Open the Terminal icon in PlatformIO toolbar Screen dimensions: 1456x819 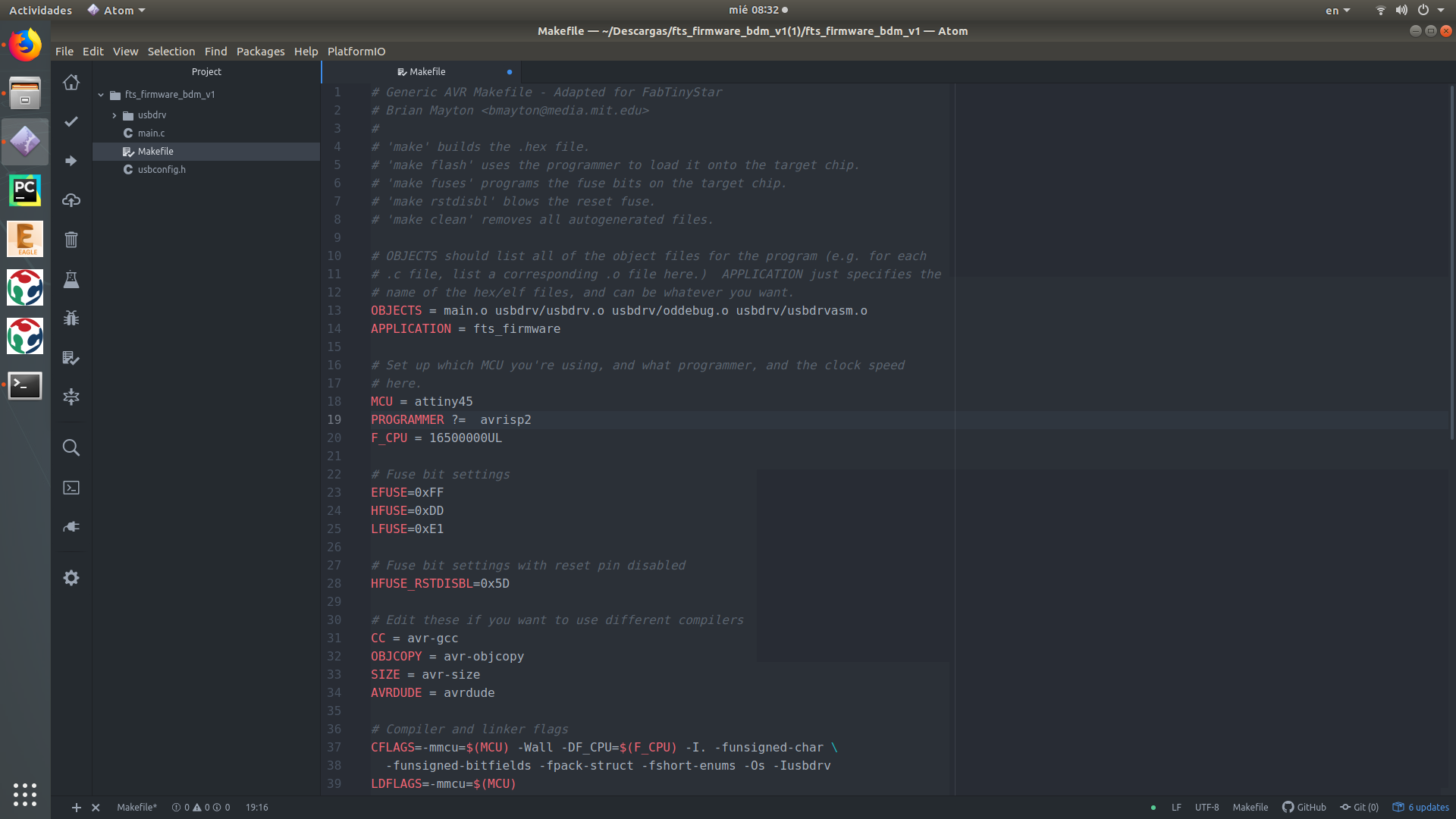(71, 488)
